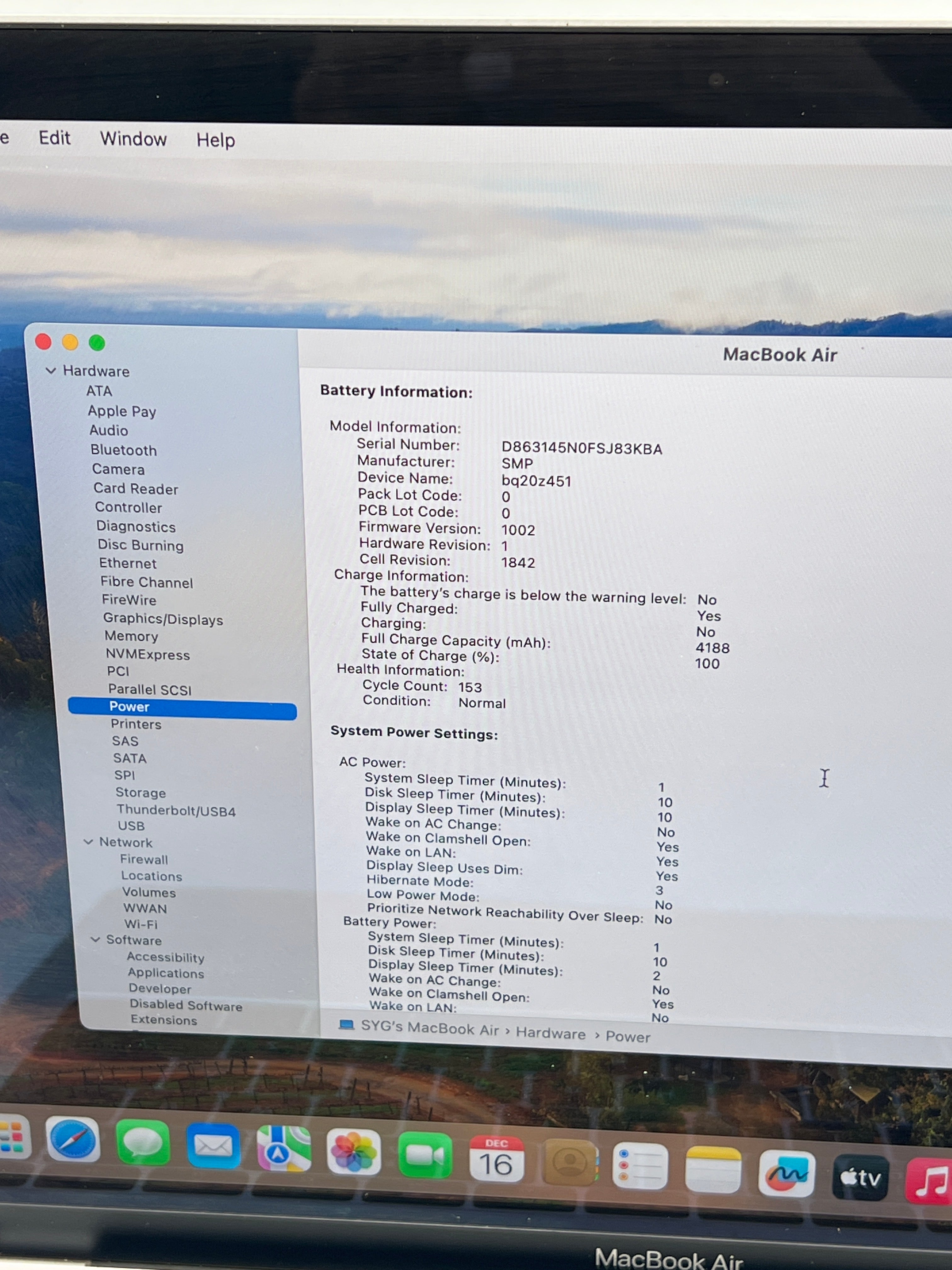
Task: Select NVMExpress in the sidebar
Action: pyautogui.click(x=147, y=655)
